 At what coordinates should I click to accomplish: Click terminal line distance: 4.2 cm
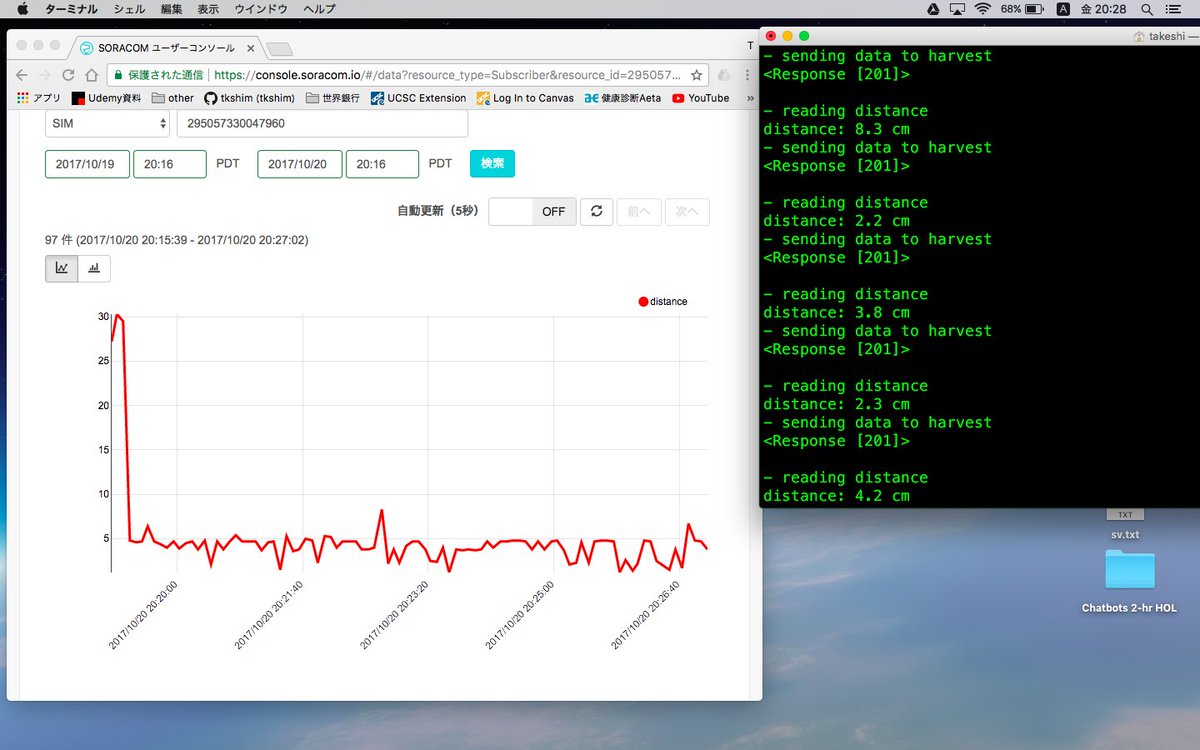coord(836,496)
